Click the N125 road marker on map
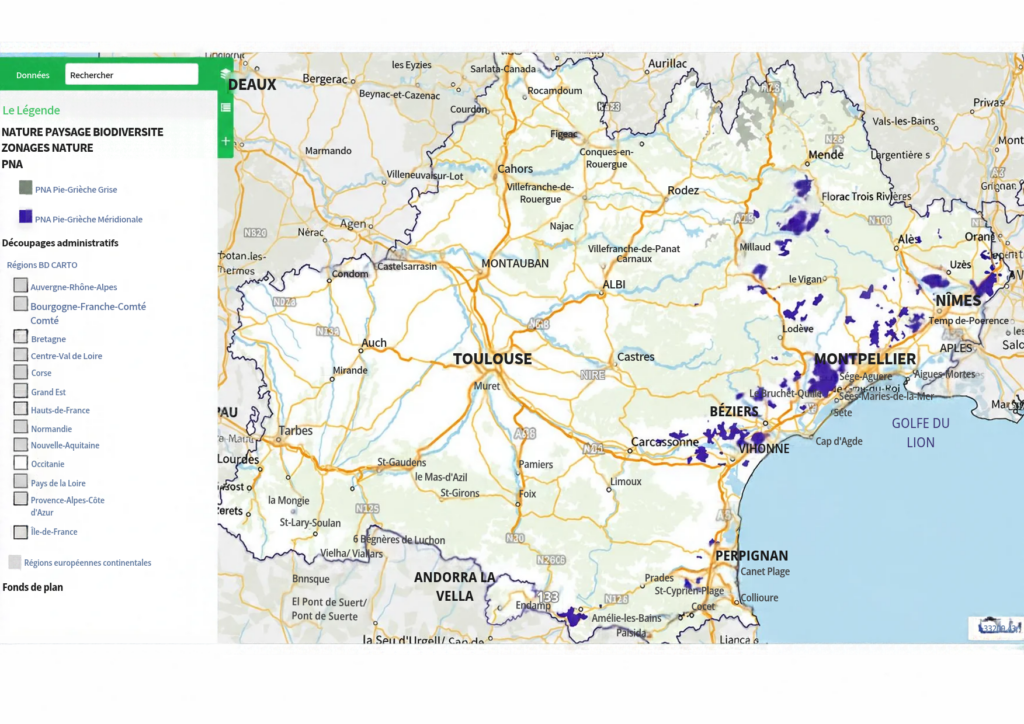The image size is (1024, 724). pyautogui.click(x=367, y=508)
